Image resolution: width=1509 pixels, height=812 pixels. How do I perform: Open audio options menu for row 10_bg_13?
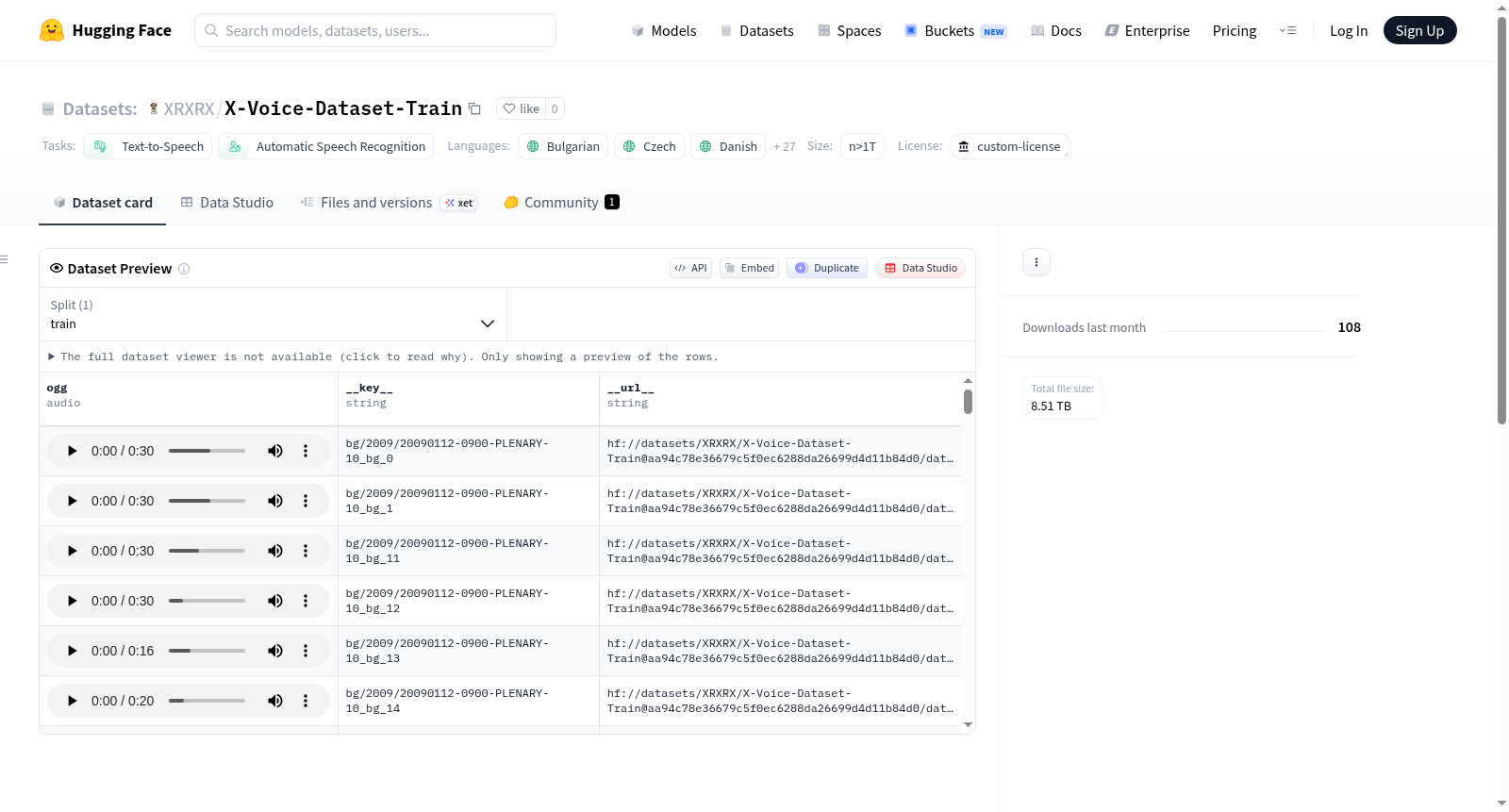pos(306,651)
